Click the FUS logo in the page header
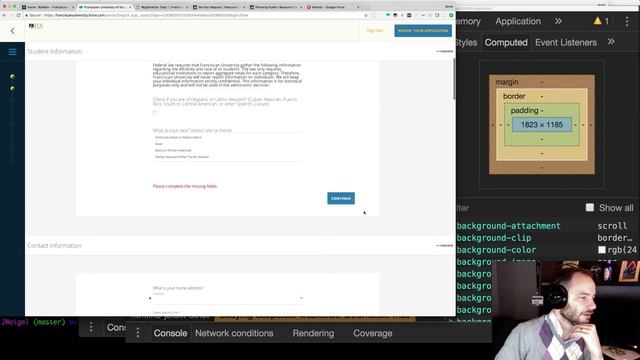Screen dimensions: 640x360 [x=36, y=26]
